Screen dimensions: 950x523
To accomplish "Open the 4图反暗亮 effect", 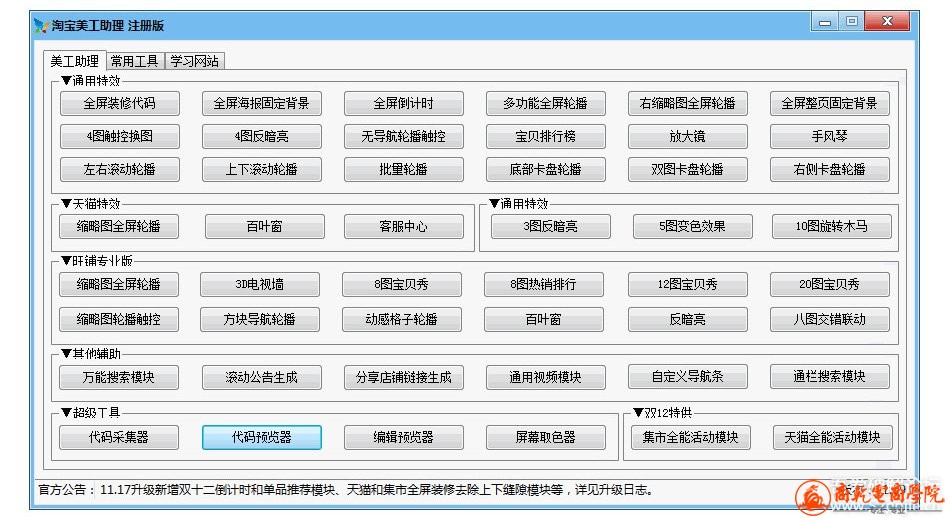I will [262, 136].
